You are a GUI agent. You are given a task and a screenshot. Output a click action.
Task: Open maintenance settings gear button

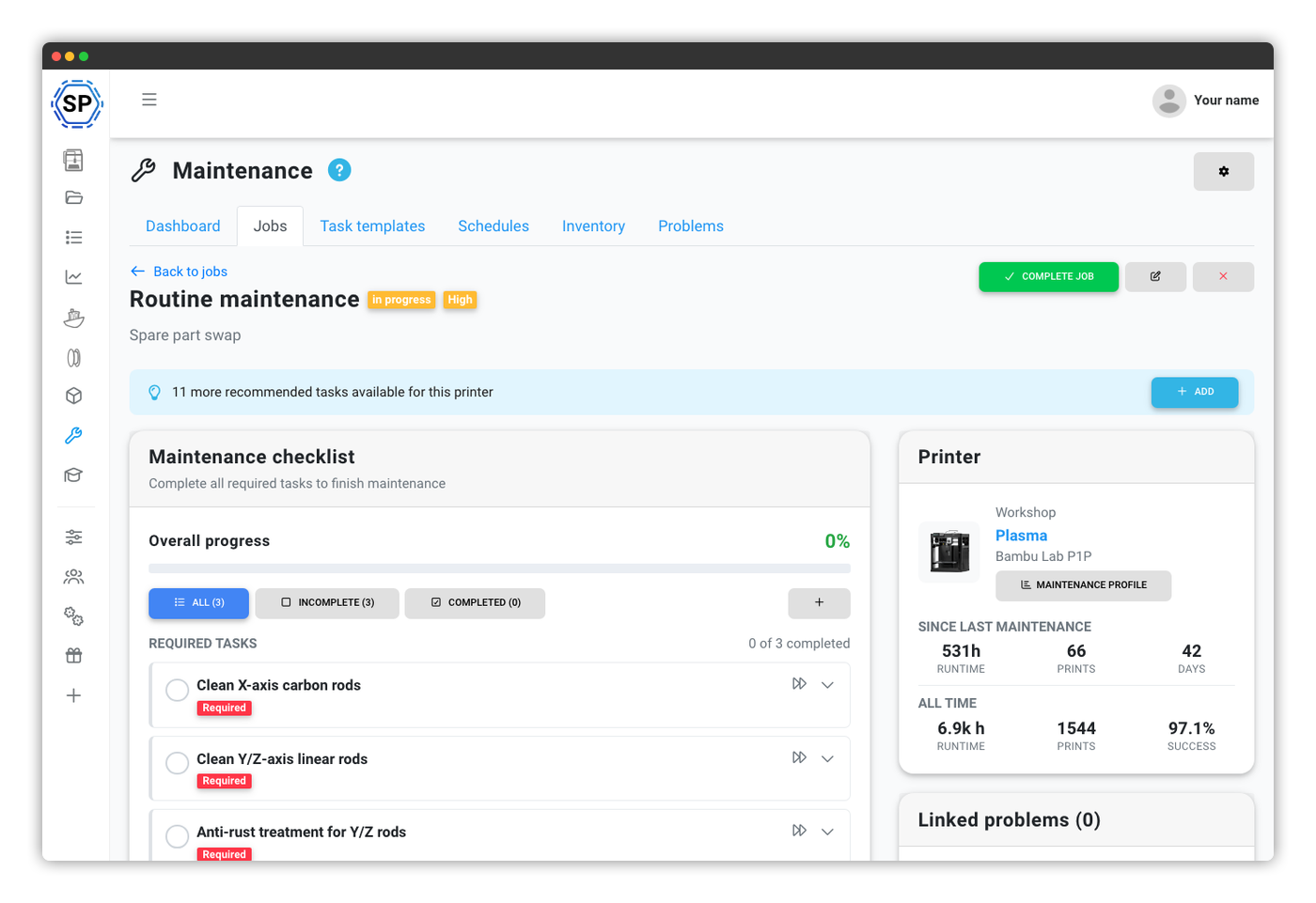(x=1223, y=171)
